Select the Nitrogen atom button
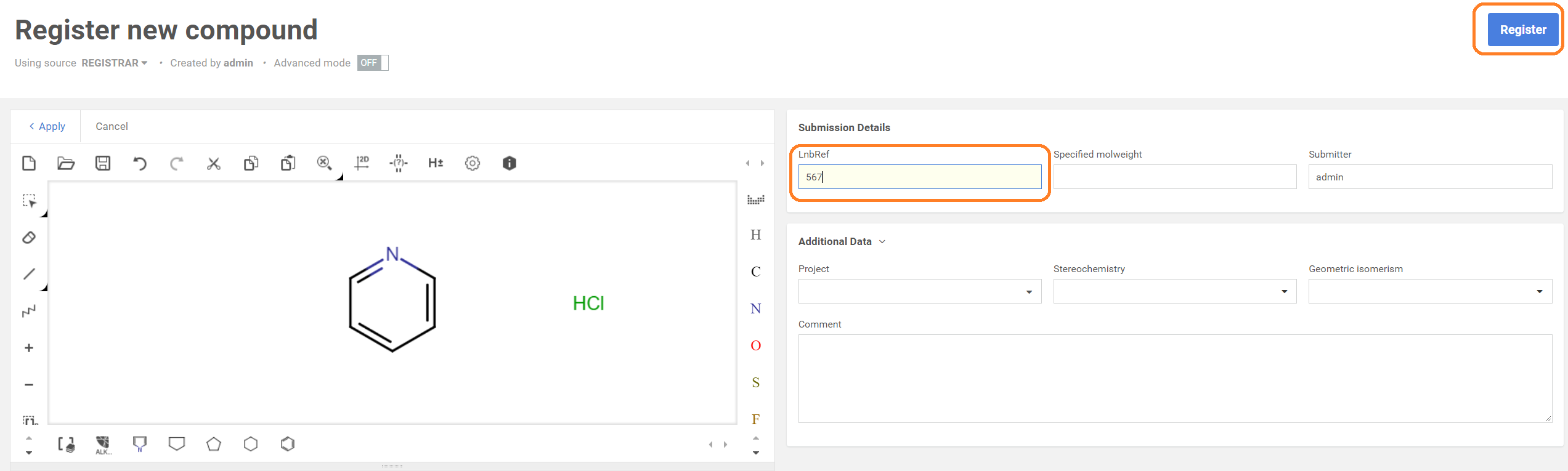The width and height of the screenshot is (1568, 471). tap(755, 308)
